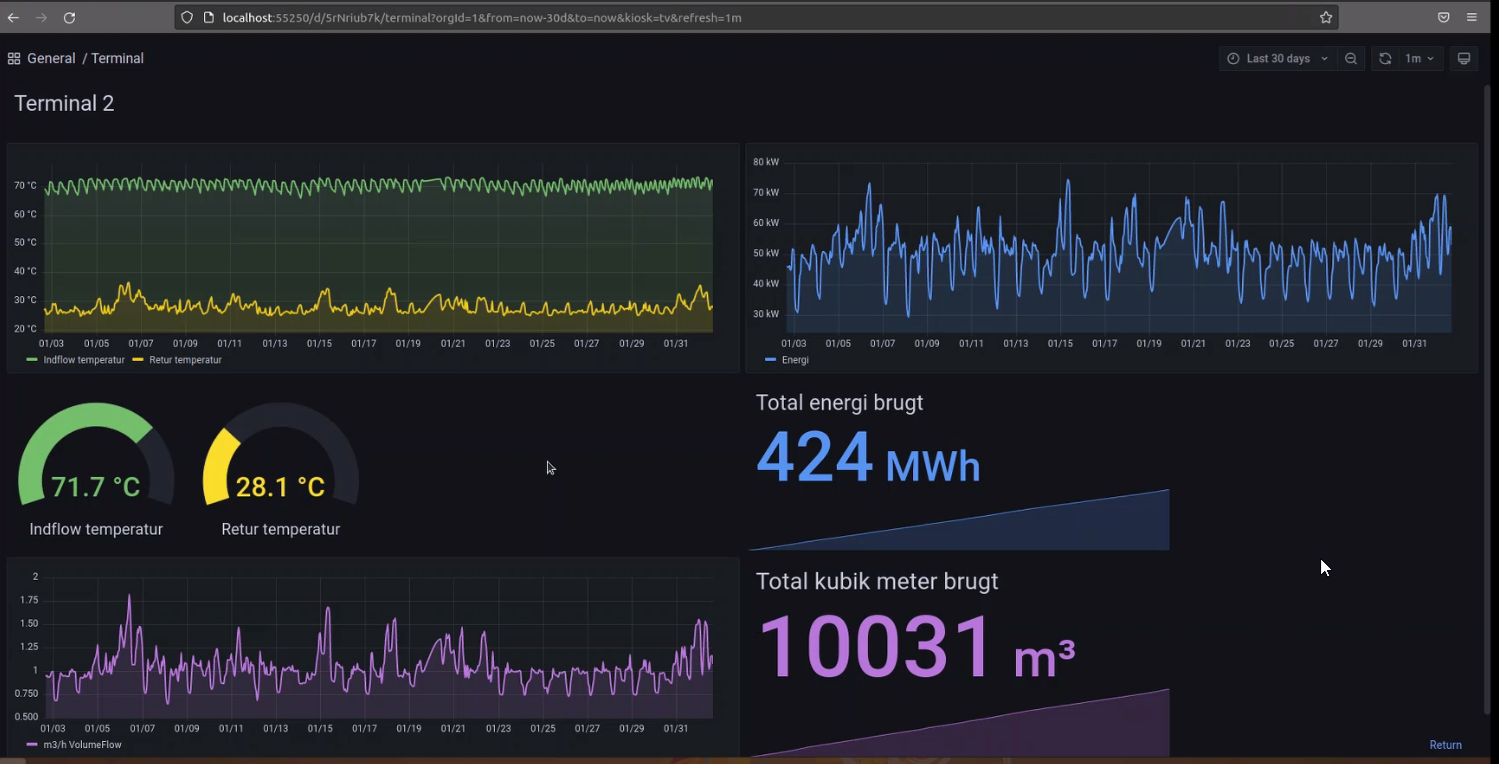Click the Total kubik meter brugt title
This screenshot has height=764, width=1499.
[877, 581]
